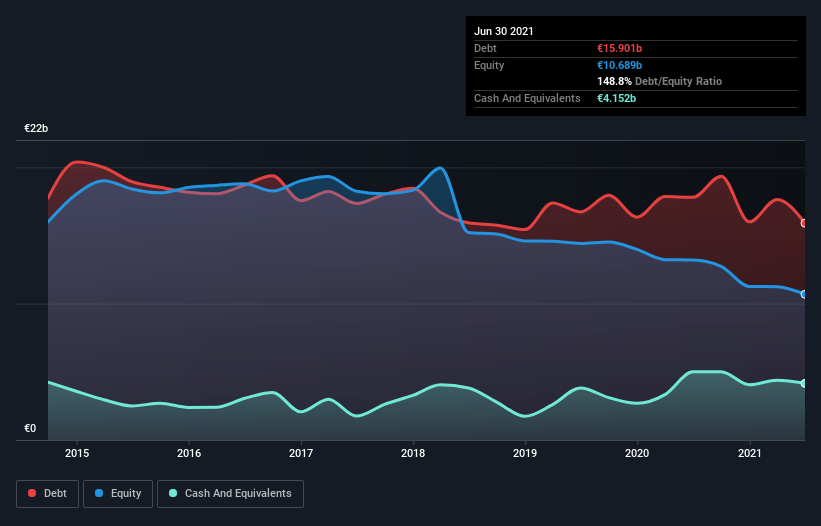
Task: Click the Jun 30 2021 tooltip date
Action: coord(504,31)
